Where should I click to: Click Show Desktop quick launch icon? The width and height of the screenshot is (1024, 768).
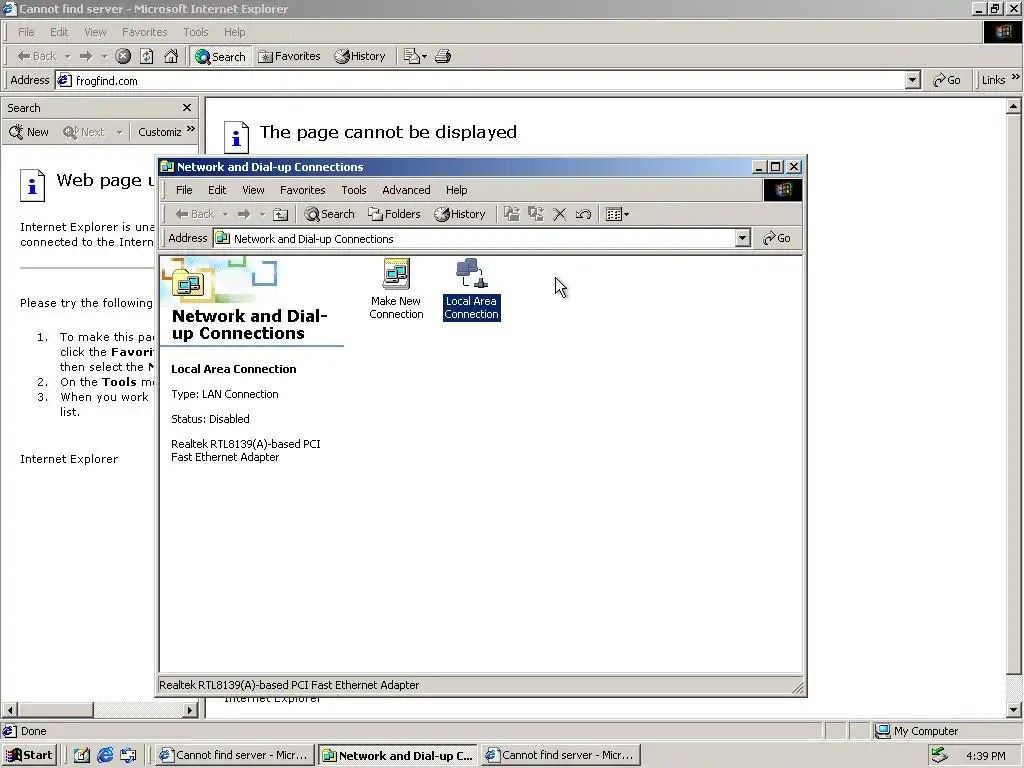(81, 755)
